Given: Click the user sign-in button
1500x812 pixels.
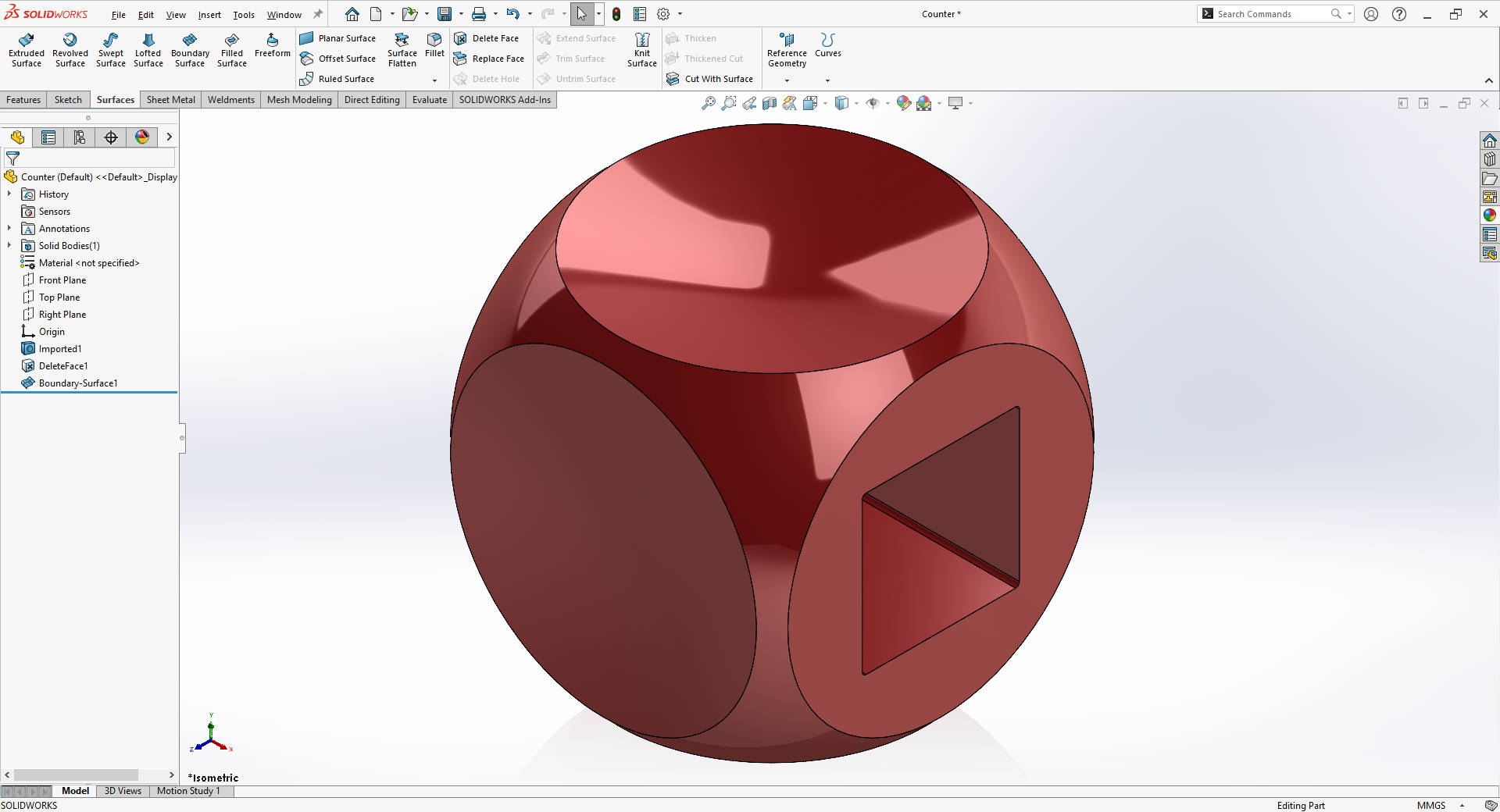Looking at the screenshot, I should pos(1371,13).
